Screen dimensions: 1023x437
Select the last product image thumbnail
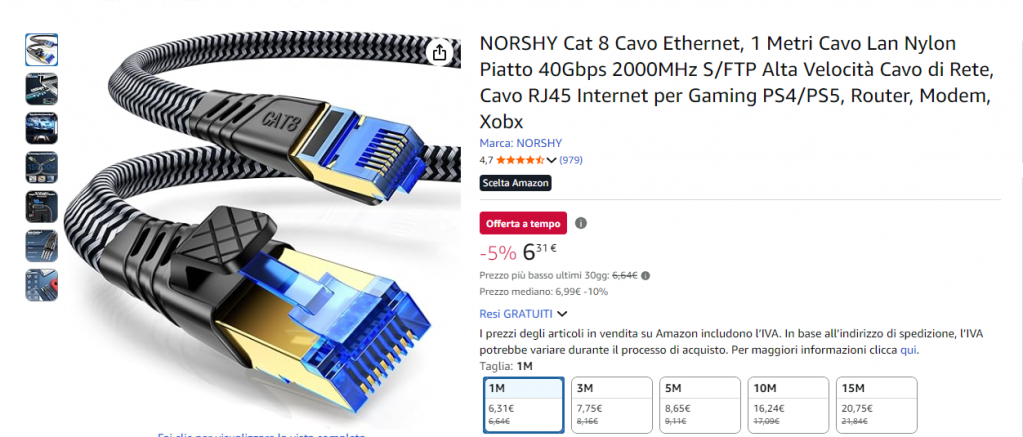(x=41, y=285)
